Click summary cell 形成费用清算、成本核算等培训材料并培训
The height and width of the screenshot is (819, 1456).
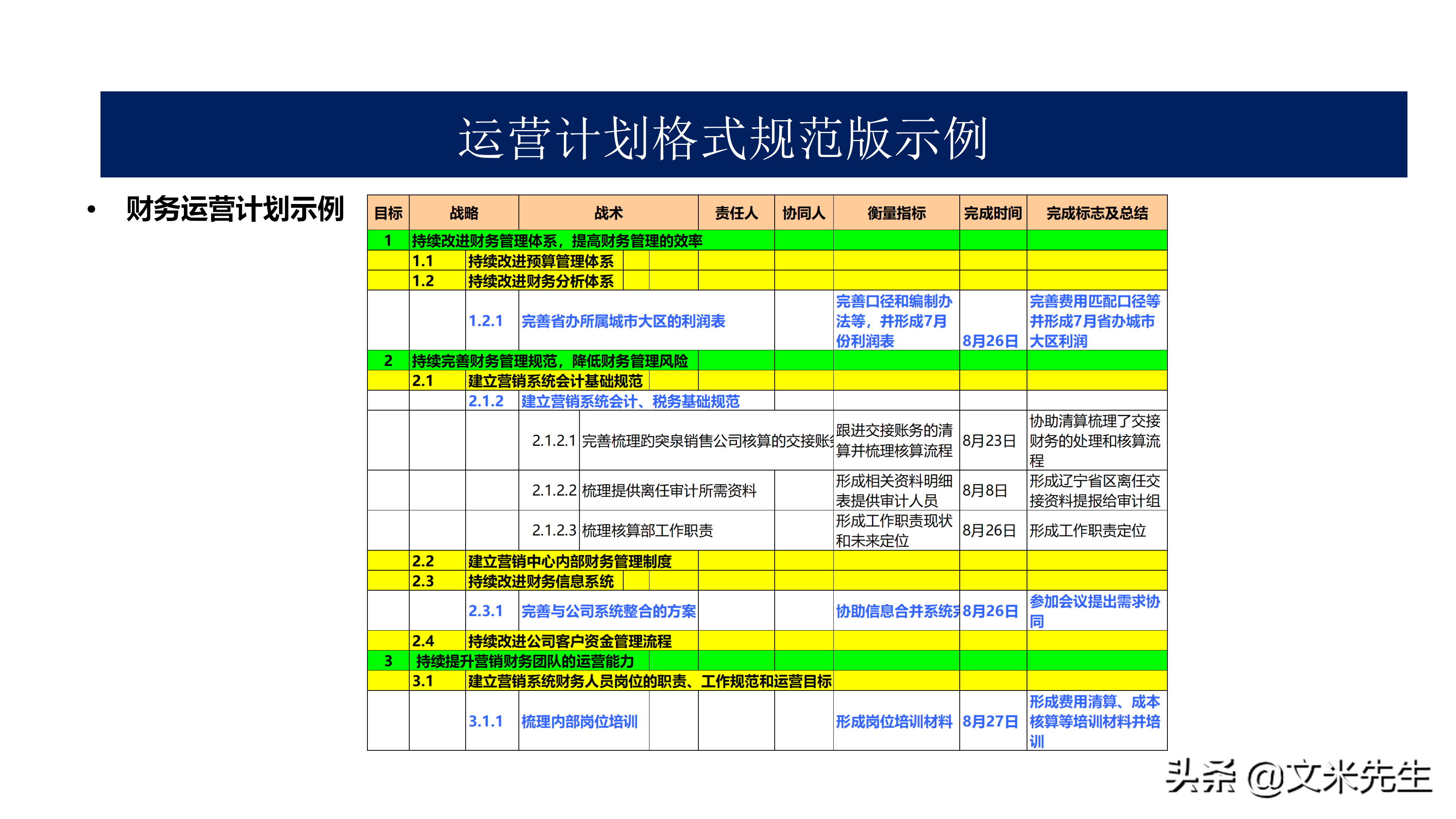pyautogui.click(x=1097, y=721)
